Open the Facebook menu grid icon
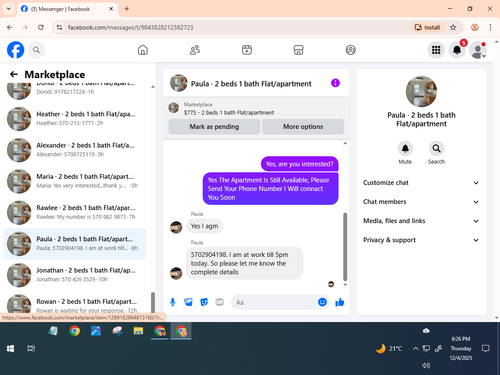 click(x=436, y=50)
